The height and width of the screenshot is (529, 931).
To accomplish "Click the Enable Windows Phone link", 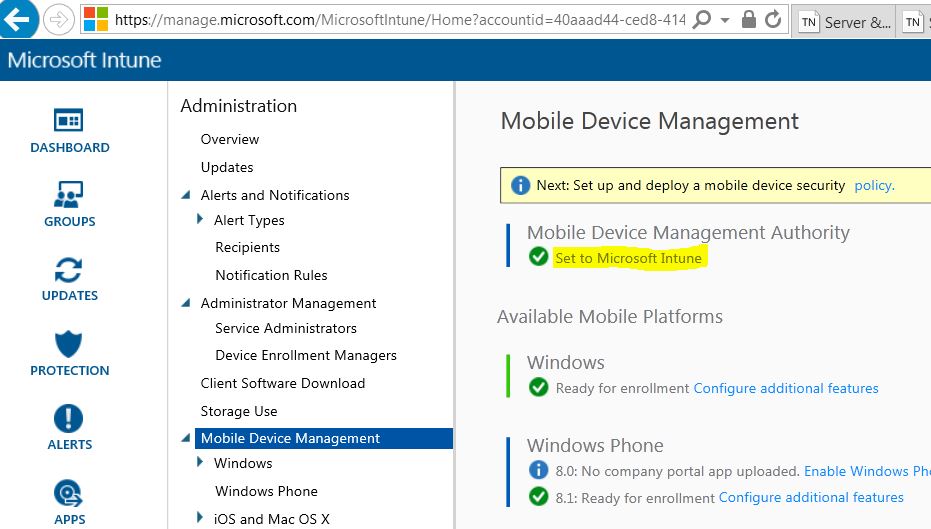I will pos(867,471).
